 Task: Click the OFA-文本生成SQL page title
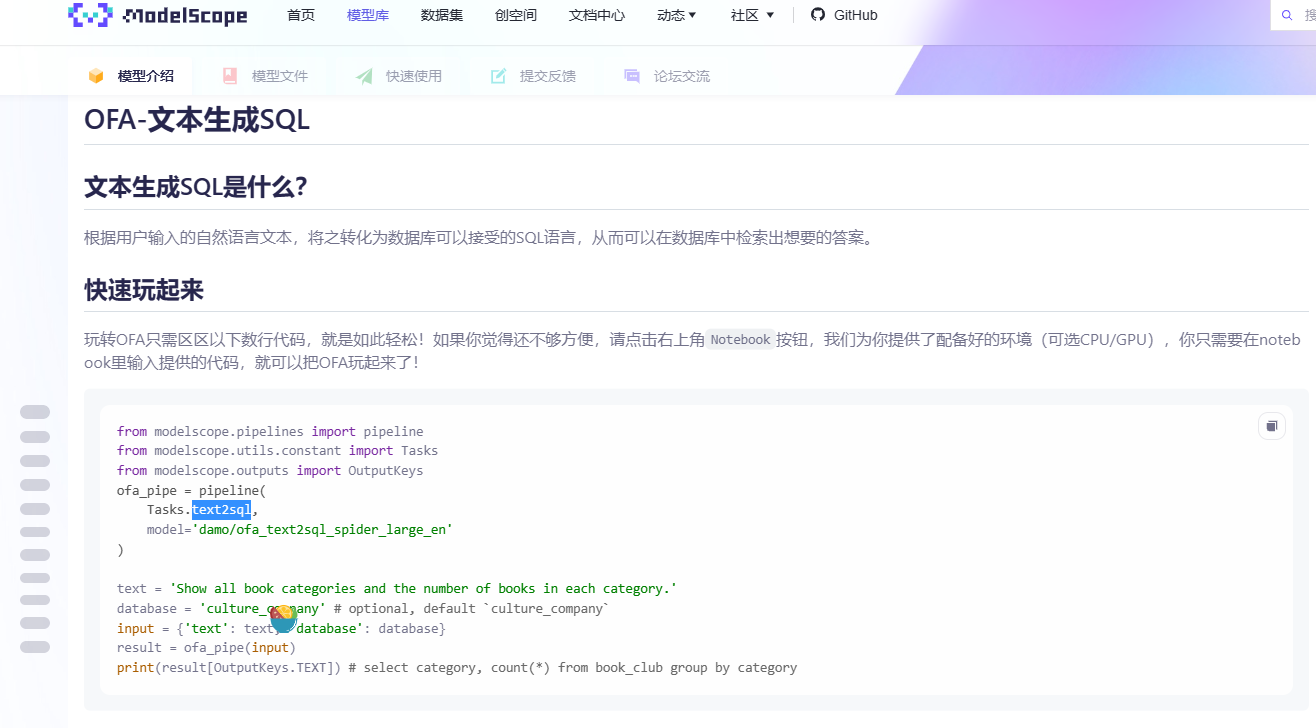[197, 120]
